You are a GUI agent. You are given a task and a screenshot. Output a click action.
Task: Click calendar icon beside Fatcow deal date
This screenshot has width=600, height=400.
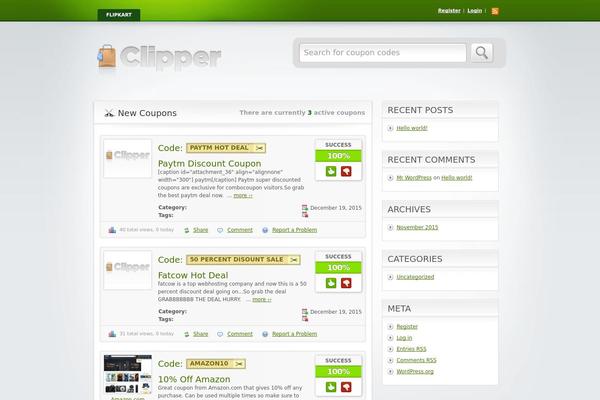(x=305, y=312)
